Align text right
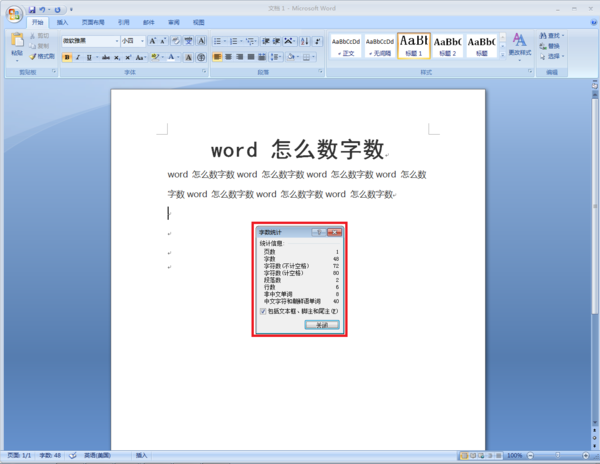The width and height of the screenshot is (600, 464). click(x=240, y=57)
